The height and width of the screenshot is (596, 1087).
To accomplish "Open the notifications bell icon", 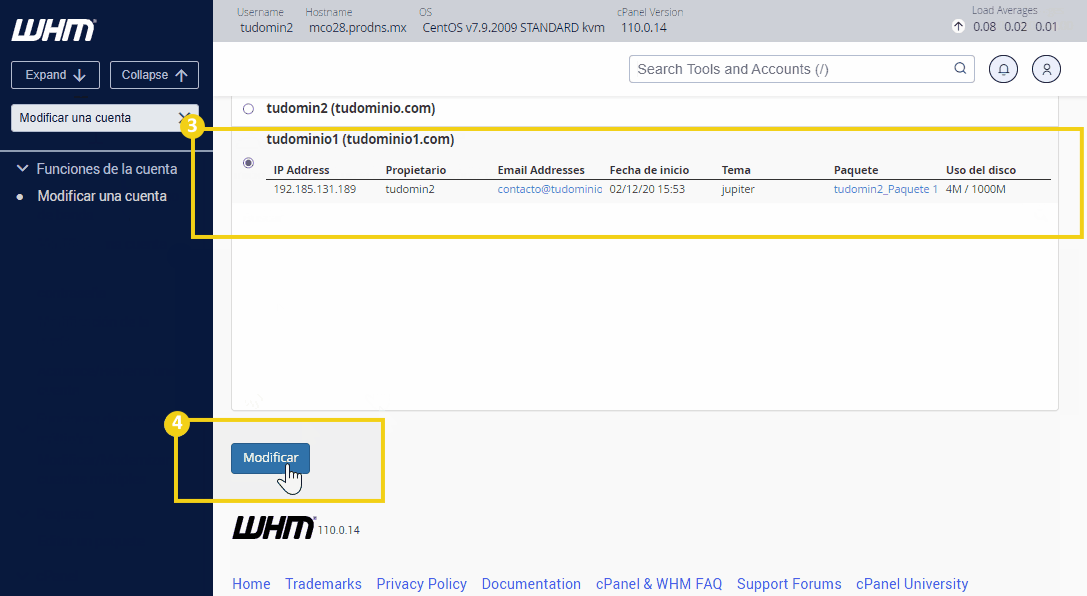I will [x=1003, y=69].
